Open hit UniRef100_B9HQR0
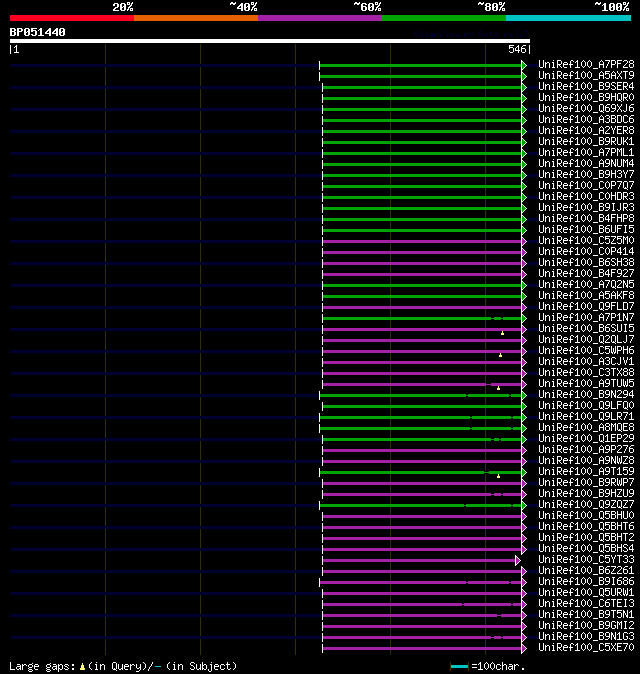This screenshot has width=640, height=674. tap(586, 98)
